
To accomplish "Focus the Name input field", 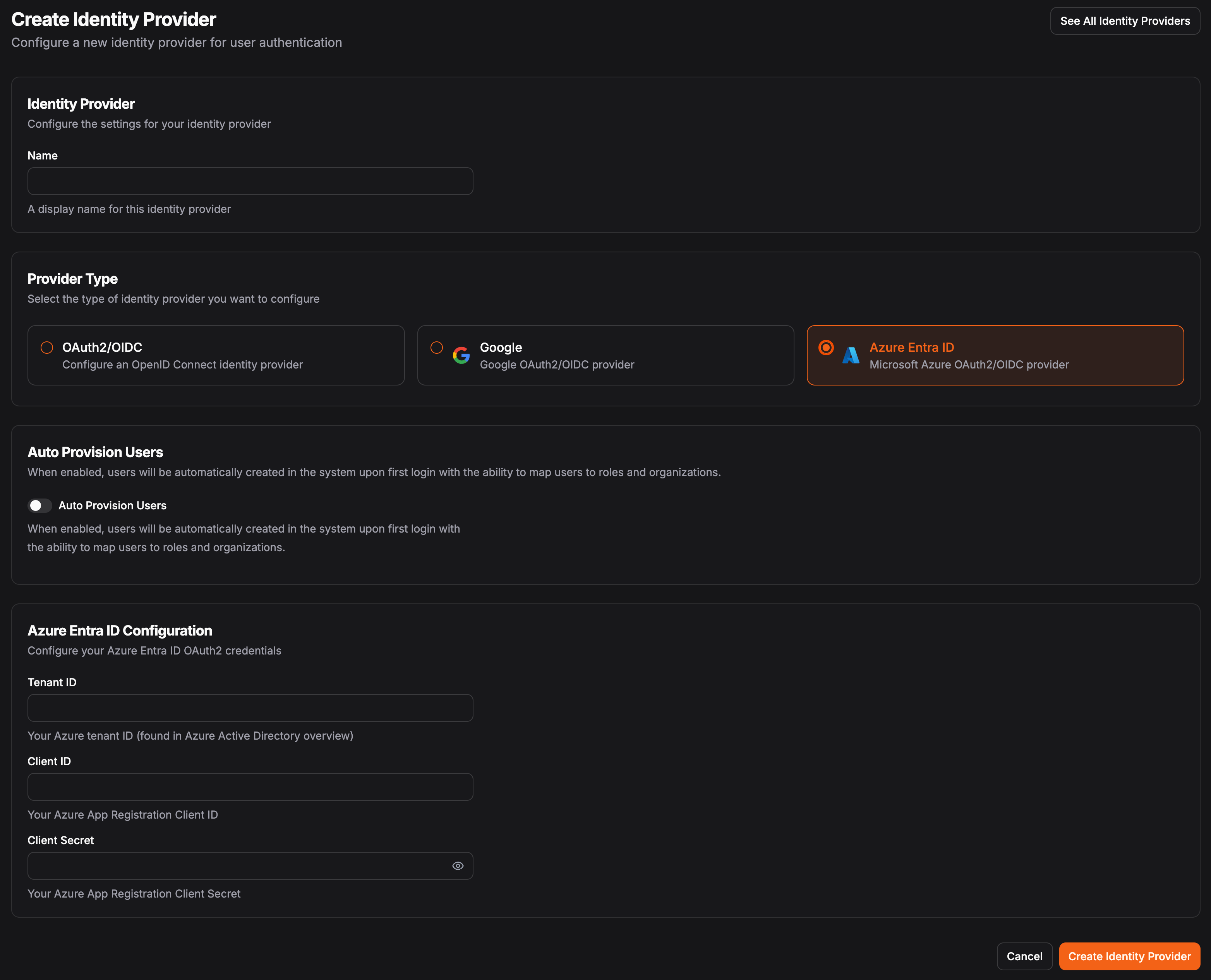I will pos(250,181).
